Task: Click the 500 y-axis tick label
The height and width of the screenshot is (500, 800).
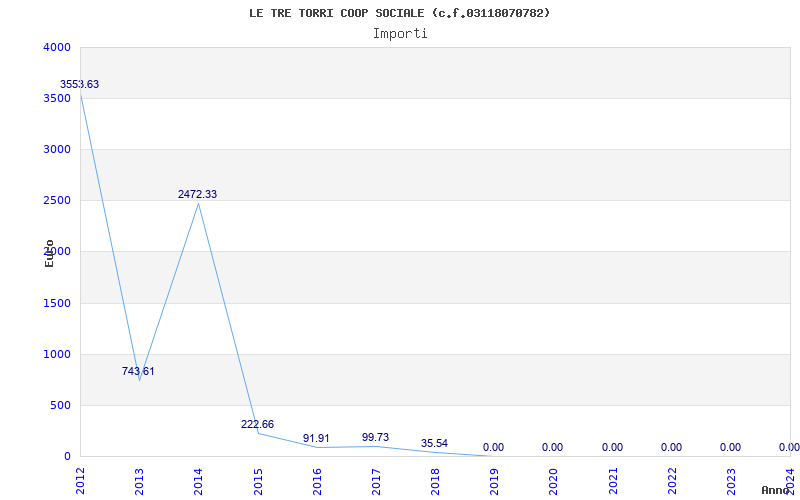Action: pyautogui.click(x=61, y=406)
